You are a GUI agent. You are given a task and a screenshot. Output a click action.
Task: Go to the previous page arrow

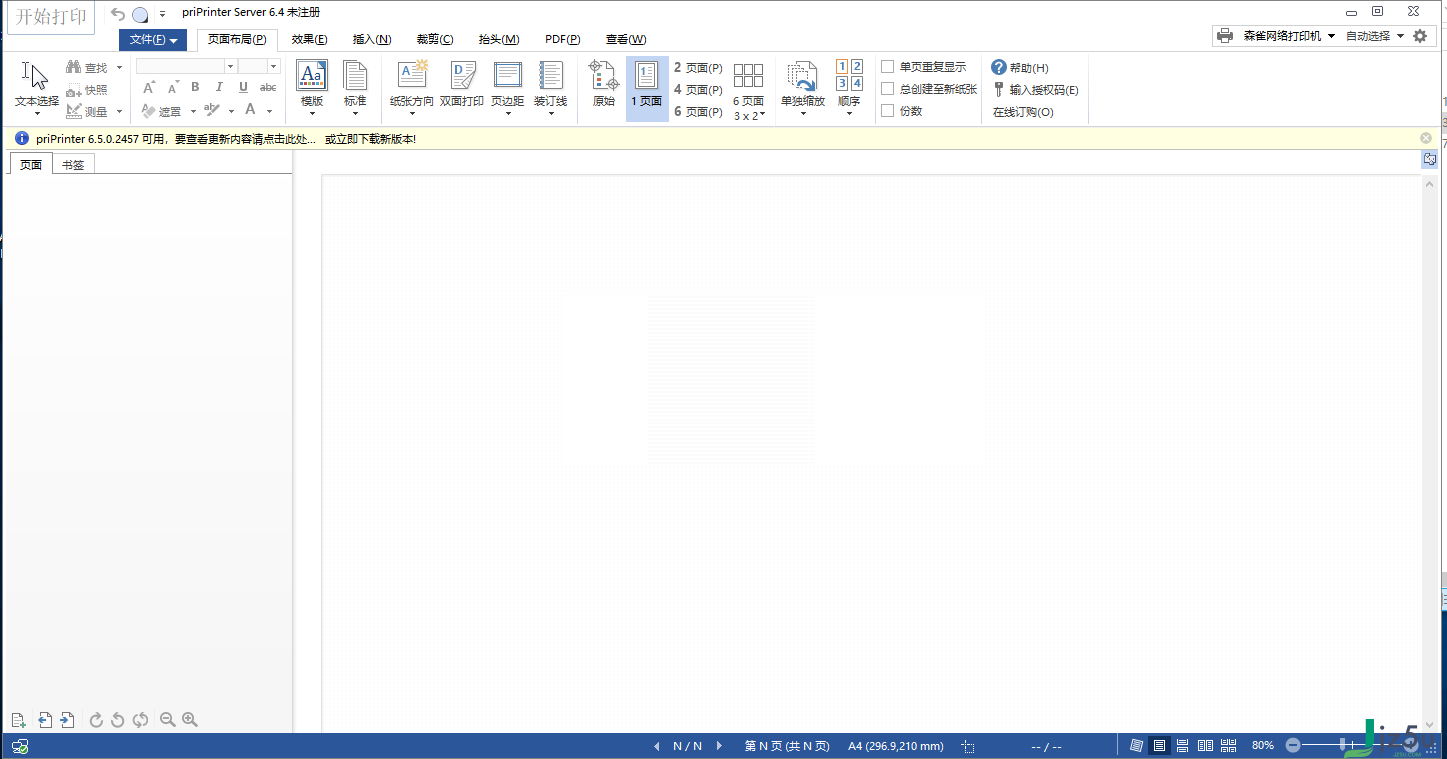click(x=657, y=746)
